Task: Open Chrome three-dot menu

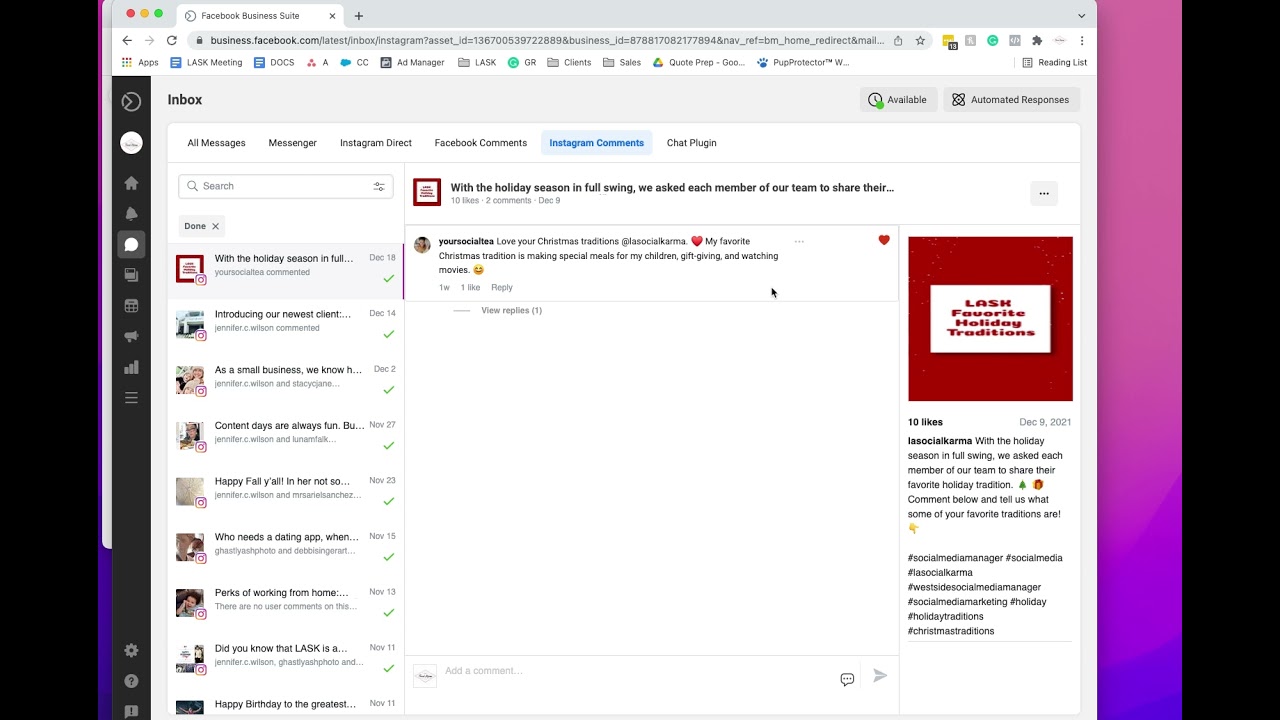Action: coord(1081,41)
